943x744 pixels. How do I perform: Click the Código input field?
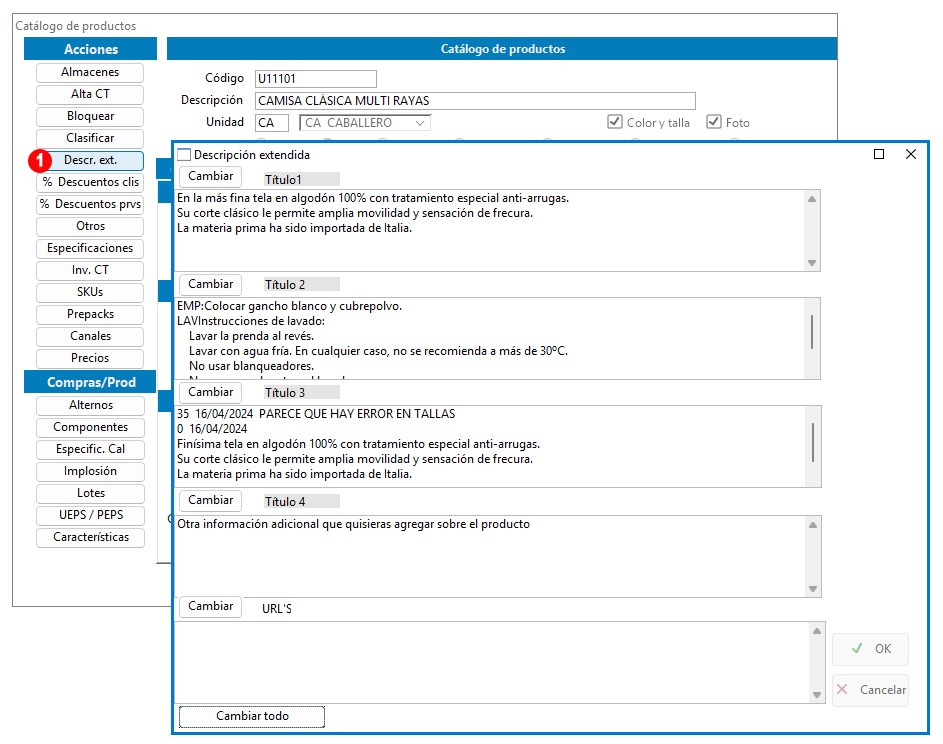pyautogui.click(x=316, y=79)
